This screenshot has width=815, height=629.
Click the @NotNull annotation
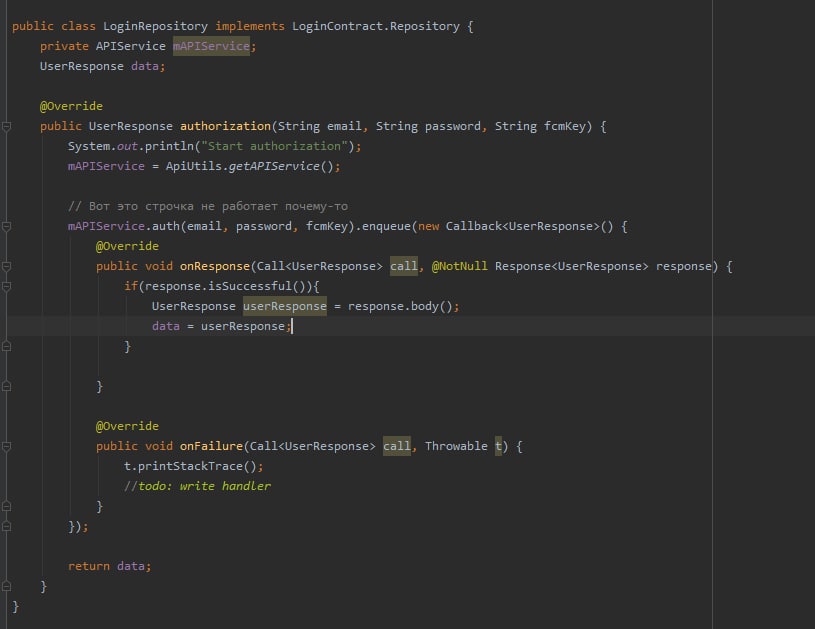(x=459, y=266)
